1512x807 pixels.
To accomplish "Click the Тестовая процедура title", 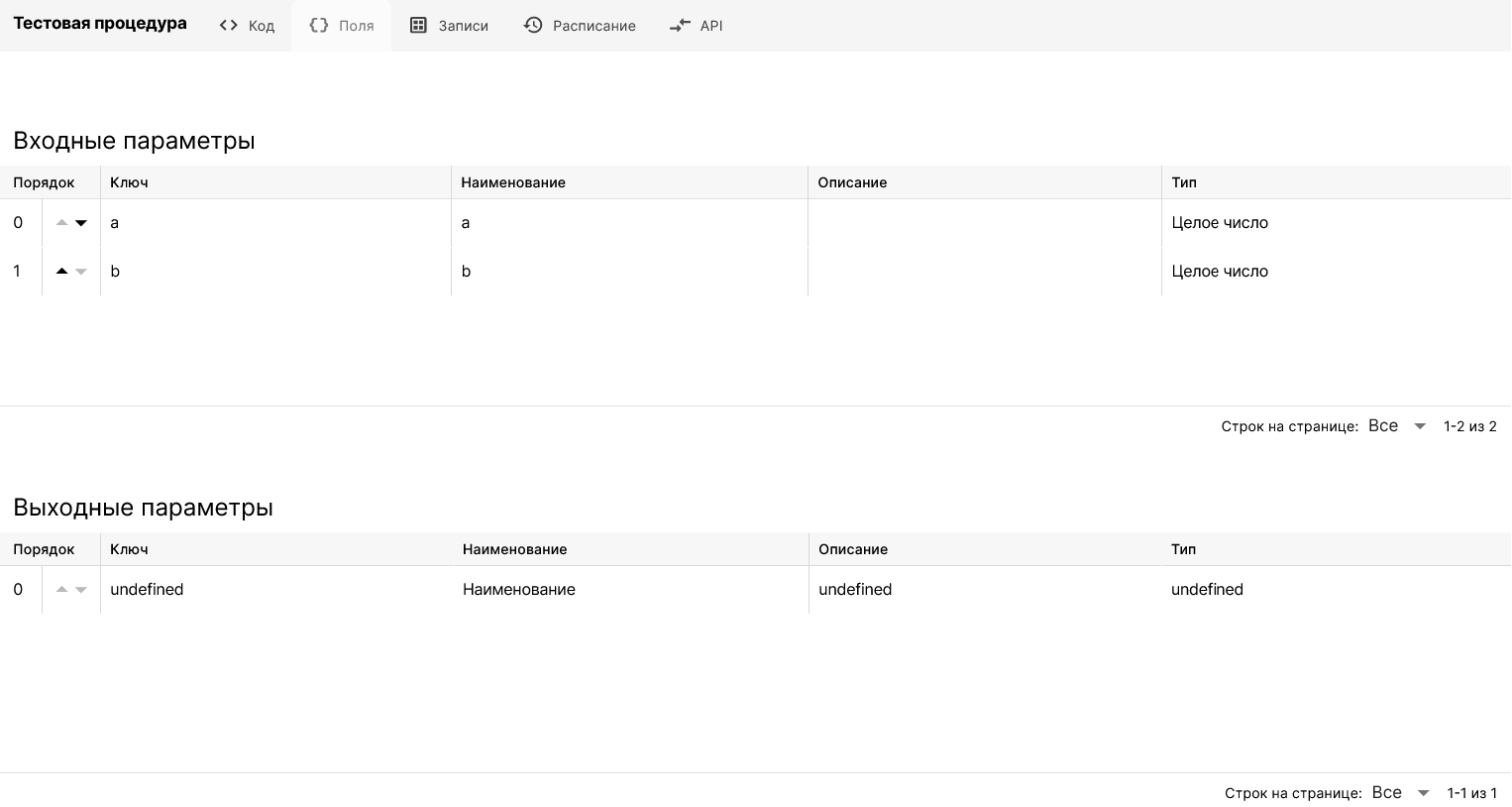I will [x=100, y=24].
